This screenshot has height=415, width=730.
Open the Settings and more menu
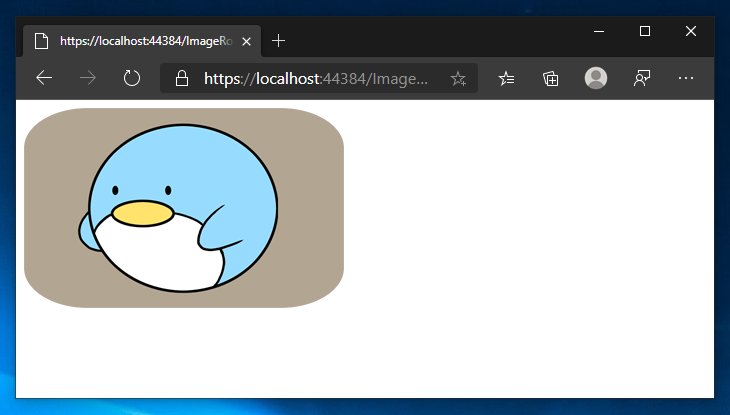[x=686, y=79]
